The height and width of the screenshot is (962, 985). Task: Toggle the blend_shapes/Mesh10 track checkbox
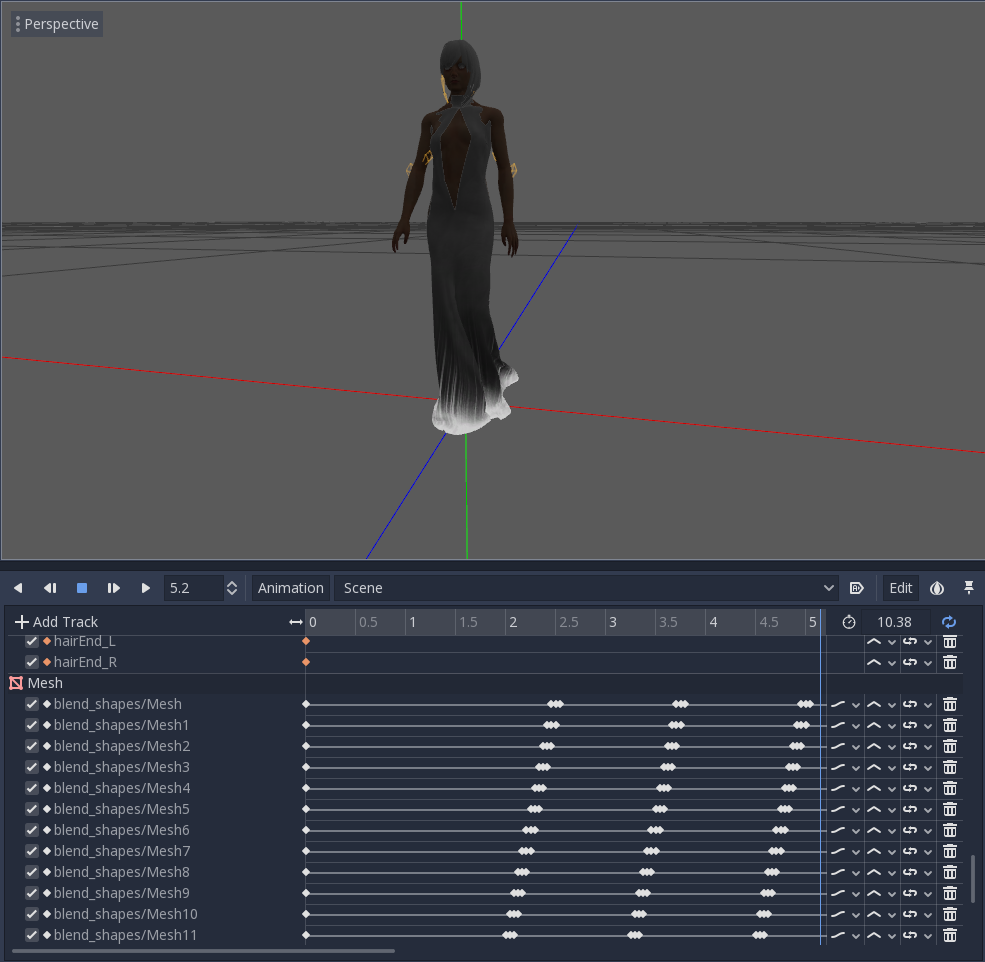pos(32,914)
